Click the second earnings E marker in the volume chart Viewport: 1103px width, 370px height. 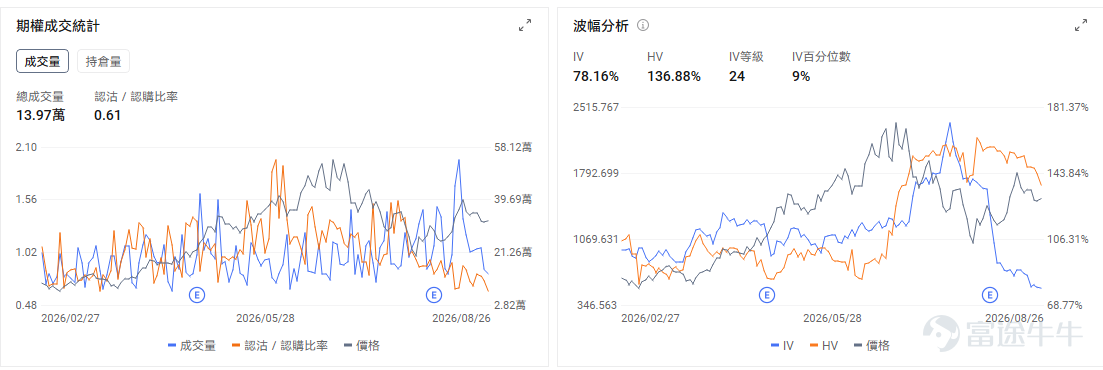[434, 295]
